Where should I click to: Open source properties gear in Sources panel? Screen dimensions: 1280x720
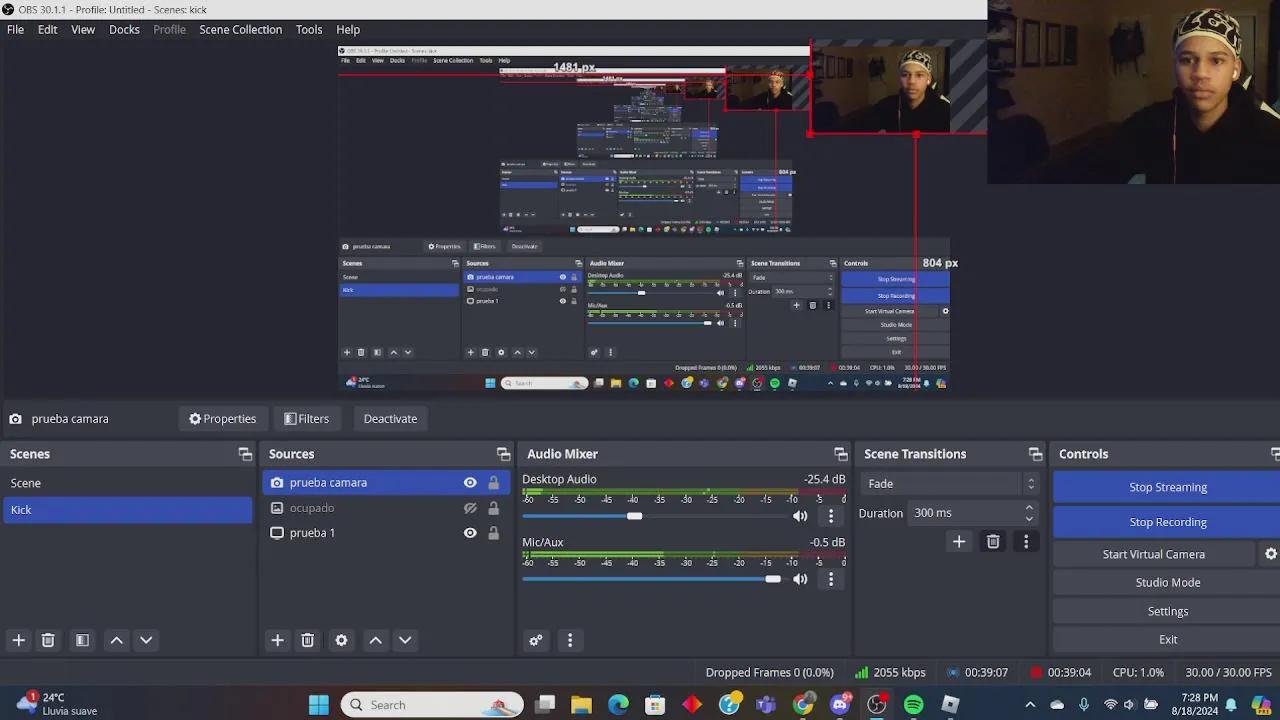[x=341, y=640]
